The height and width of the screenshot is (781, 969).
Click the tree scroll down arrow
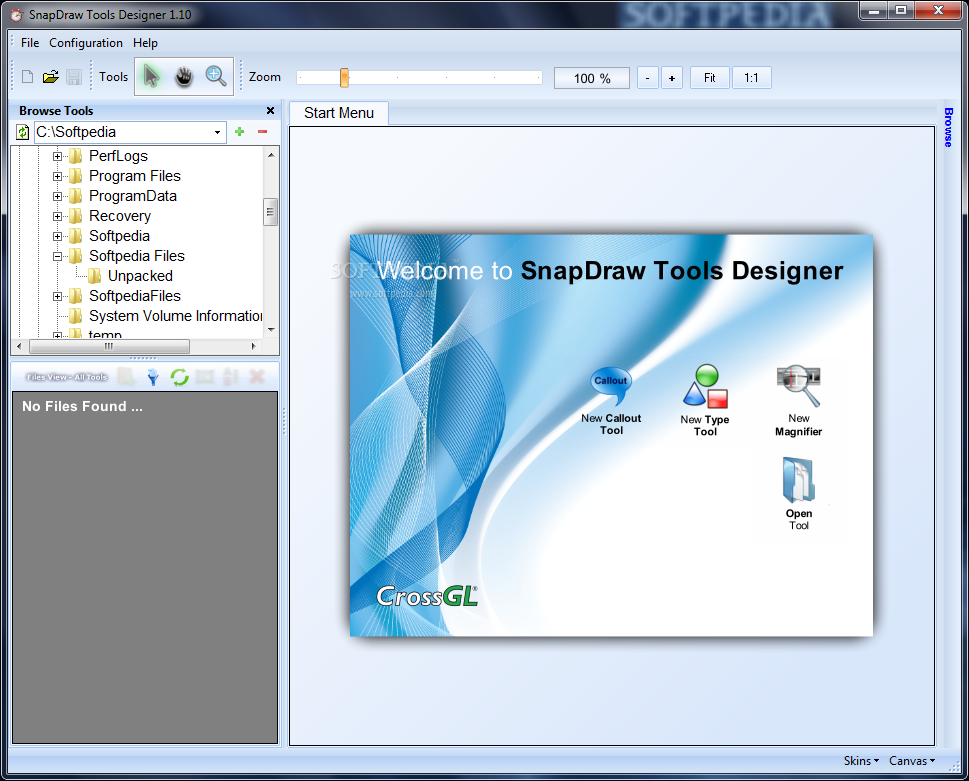click(x=271, y=330)
